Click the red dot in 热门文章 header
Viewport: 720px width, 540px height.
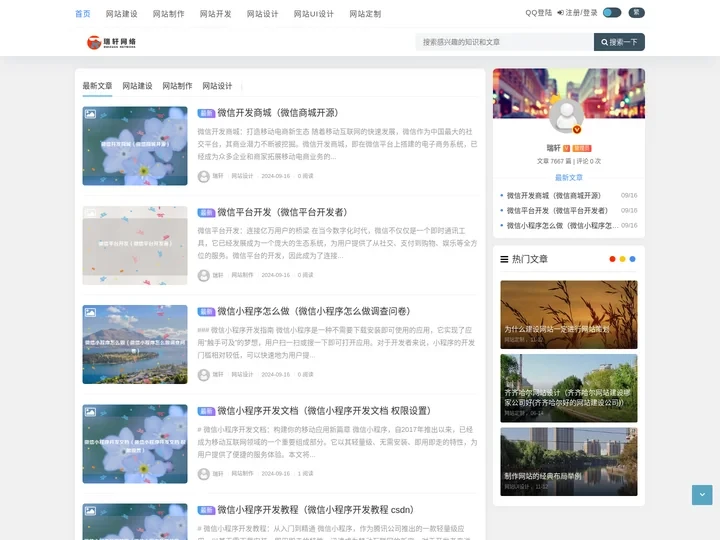pyautogui.click(x=612, y=259)
